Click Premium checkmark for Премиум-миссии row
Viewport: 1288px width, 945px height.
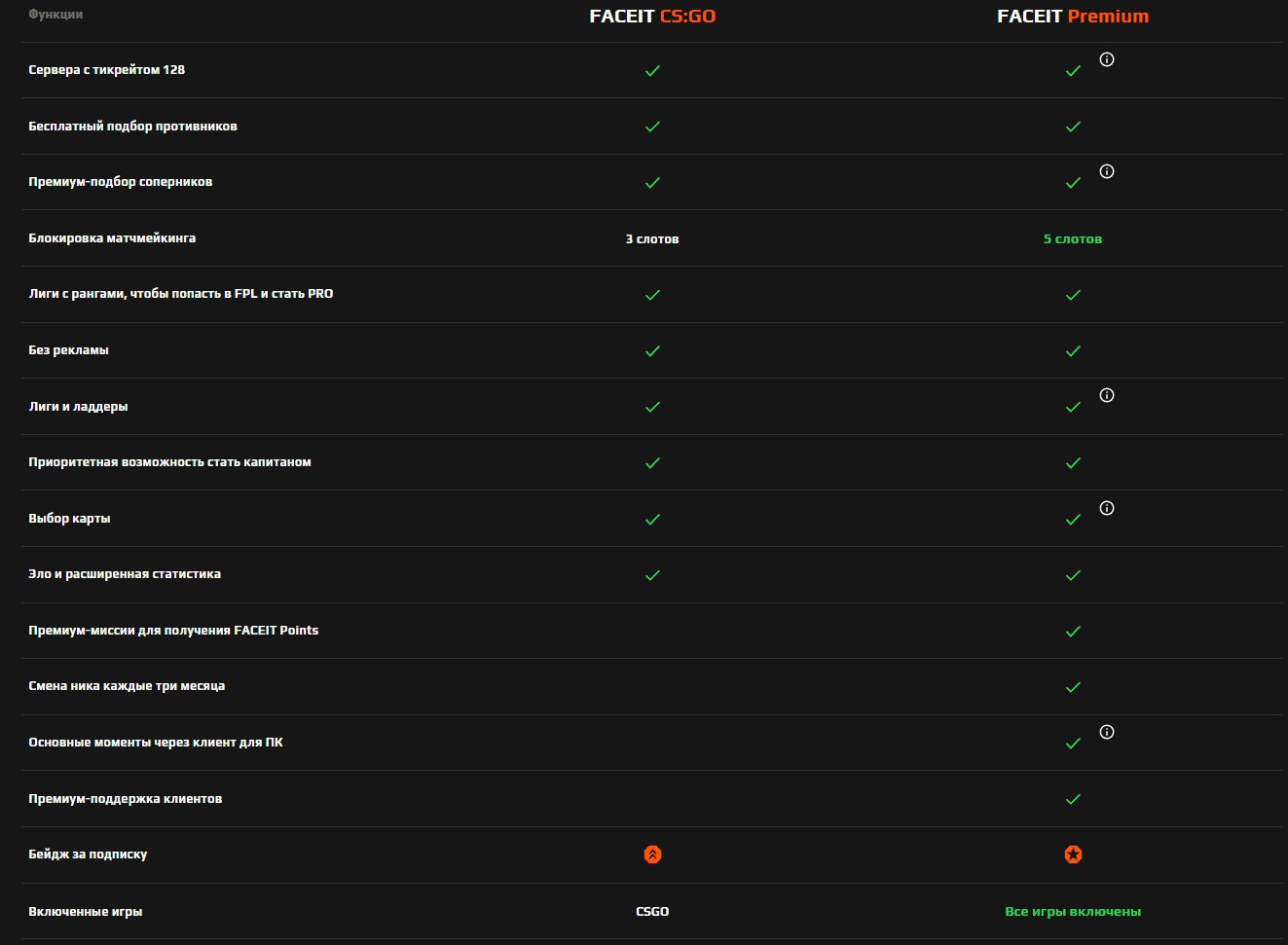pos(1073,632)
